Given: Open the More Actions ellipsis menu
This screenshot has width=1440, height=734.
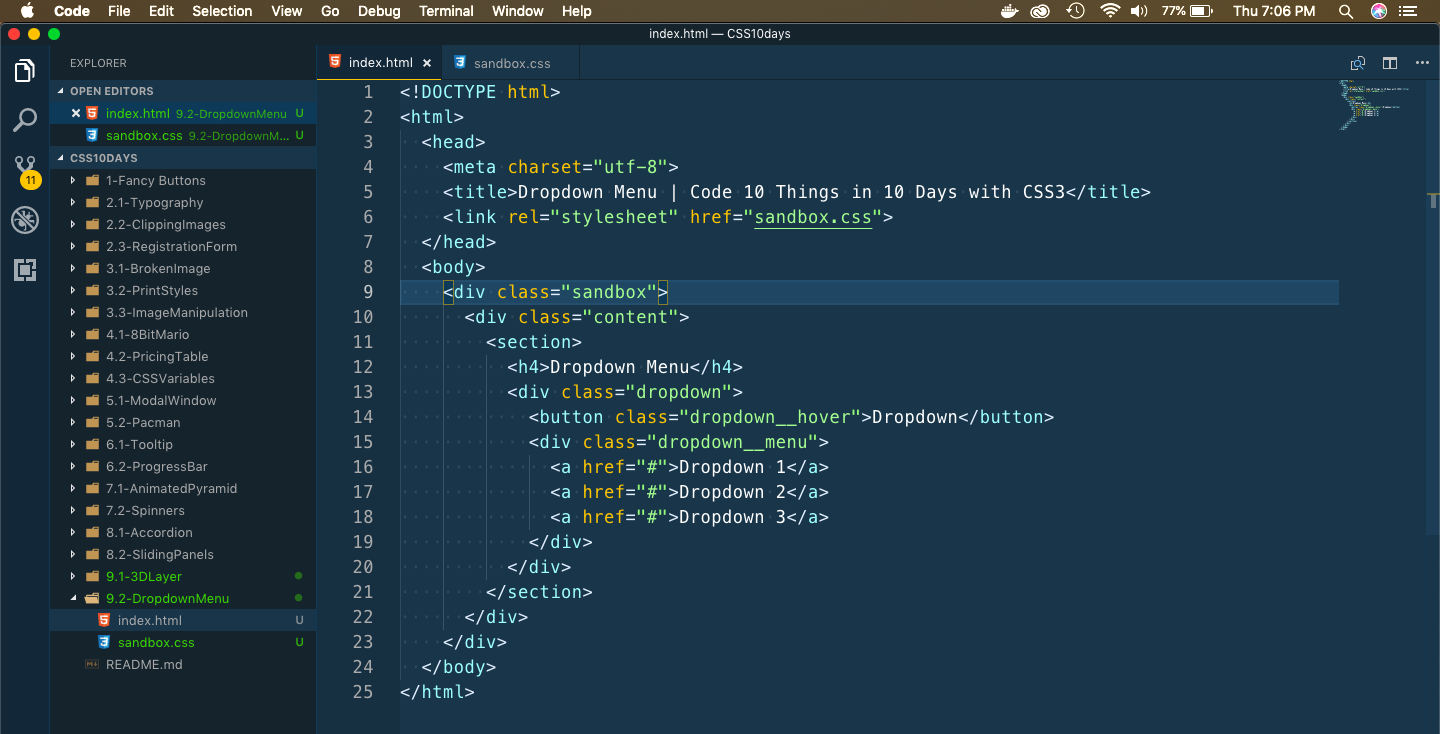Looking at the screenshot, I should click(1422, 63).
